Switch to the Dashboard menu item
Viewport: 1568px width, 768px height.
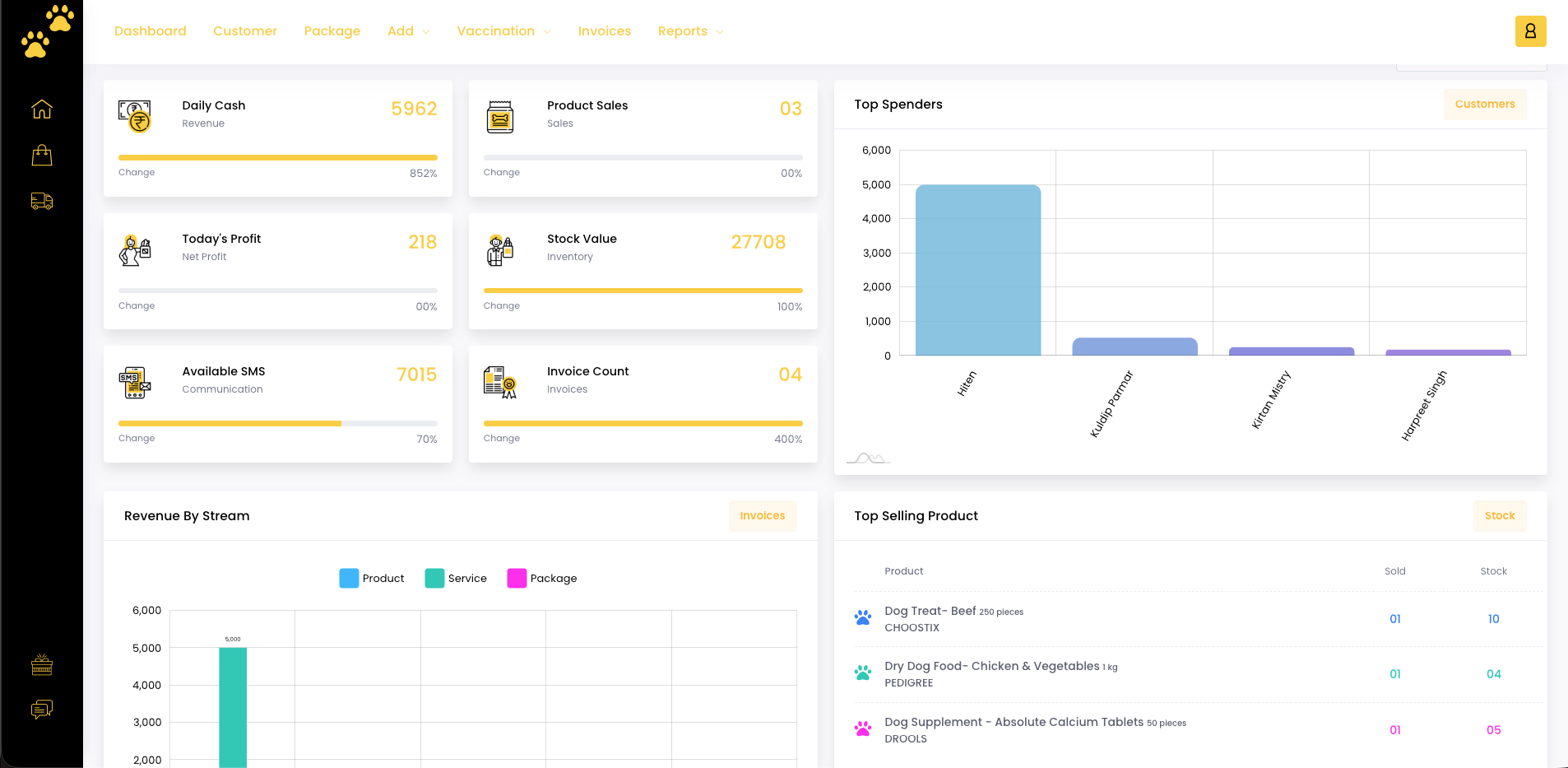pyautogui.click(x=151, y=30)
